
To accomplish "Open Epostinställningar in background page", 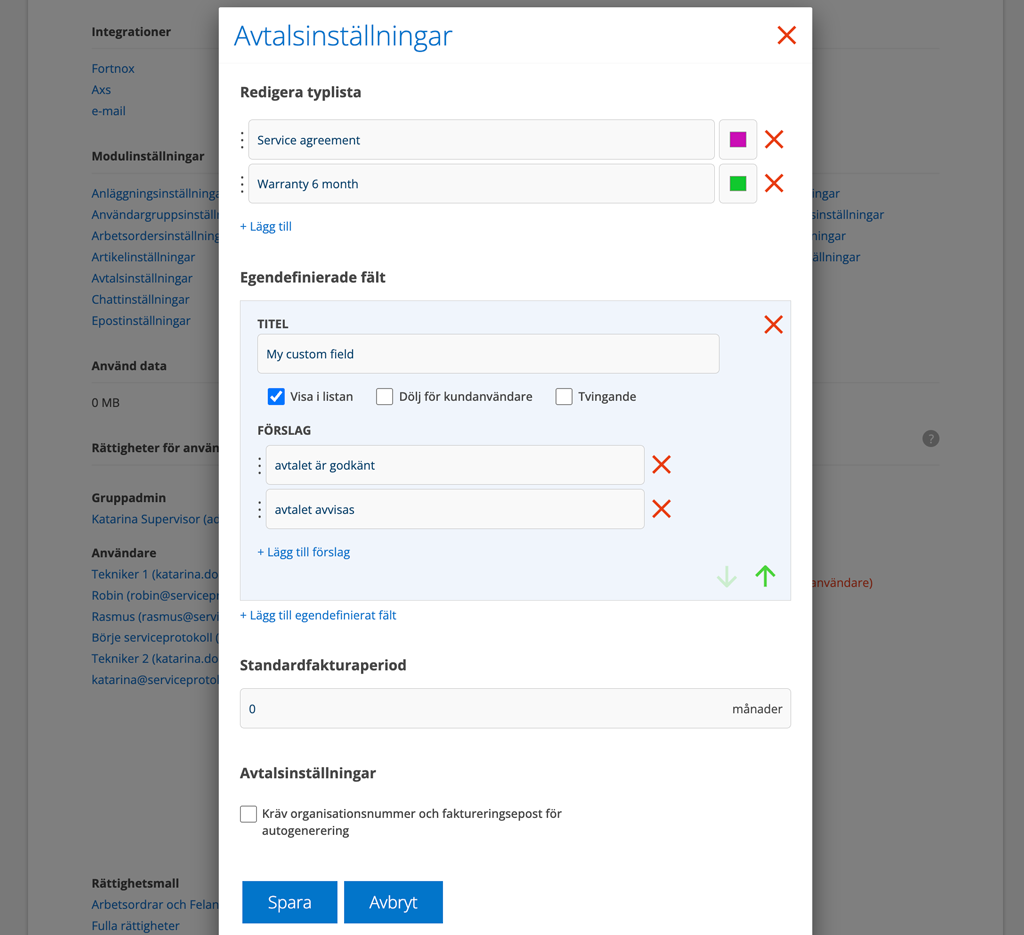I will click(141, 321).
